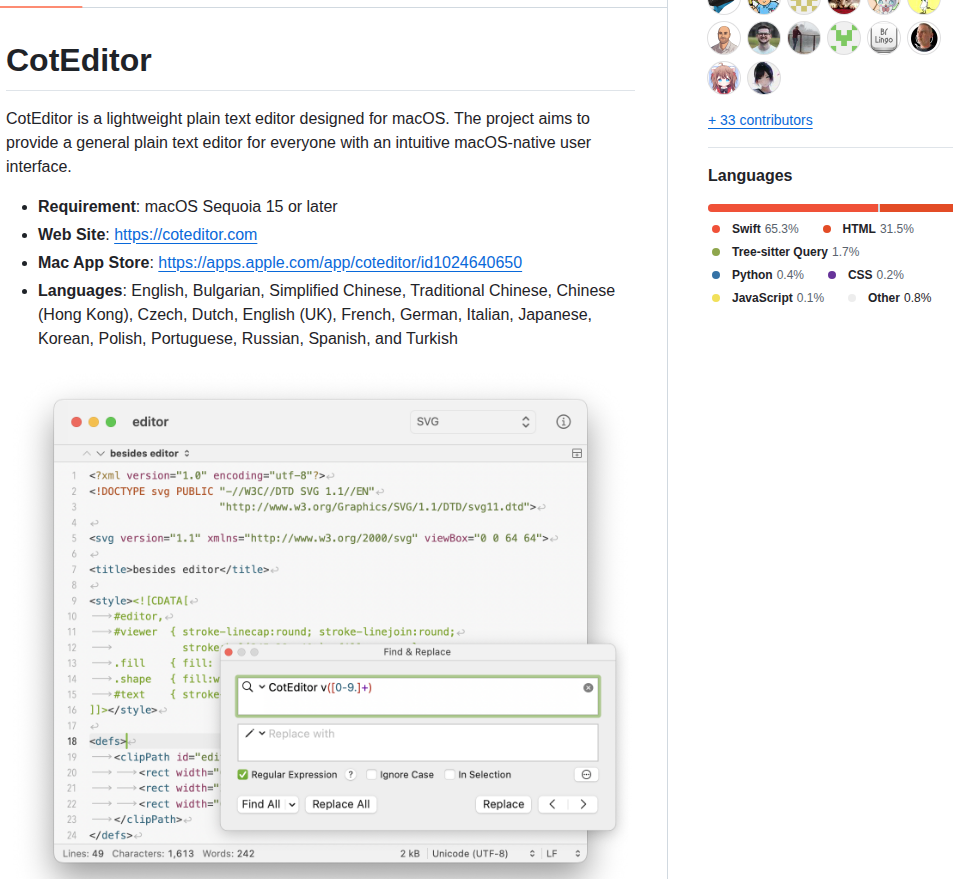Click the black-haired anime character avatar

pyautogui.click(x=764, y=78)
